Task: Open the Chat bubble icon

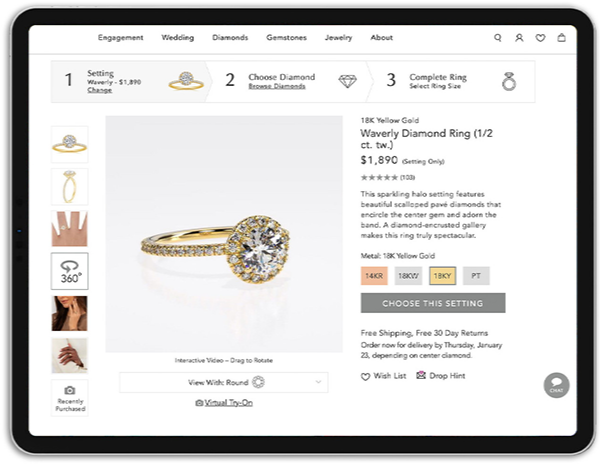Action: pyautogui.click(x=556, y=385)
